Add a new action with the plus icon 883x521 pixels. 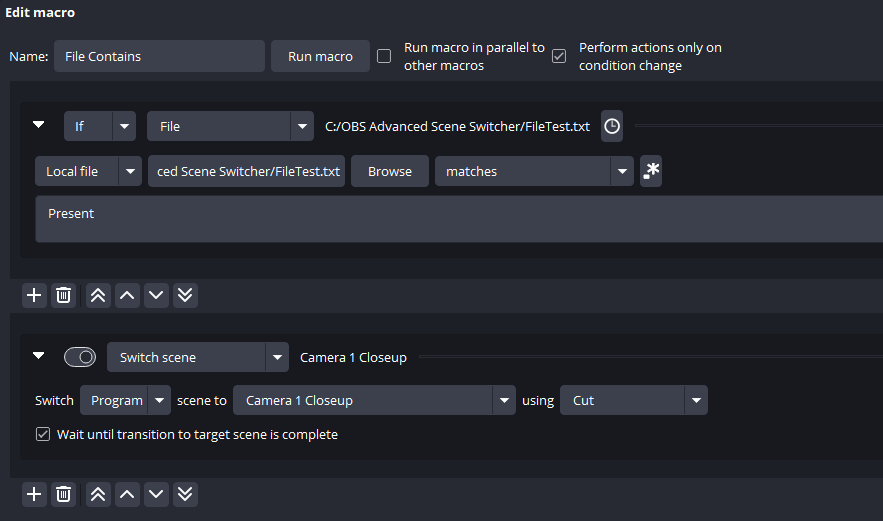[x=34, y=495]
